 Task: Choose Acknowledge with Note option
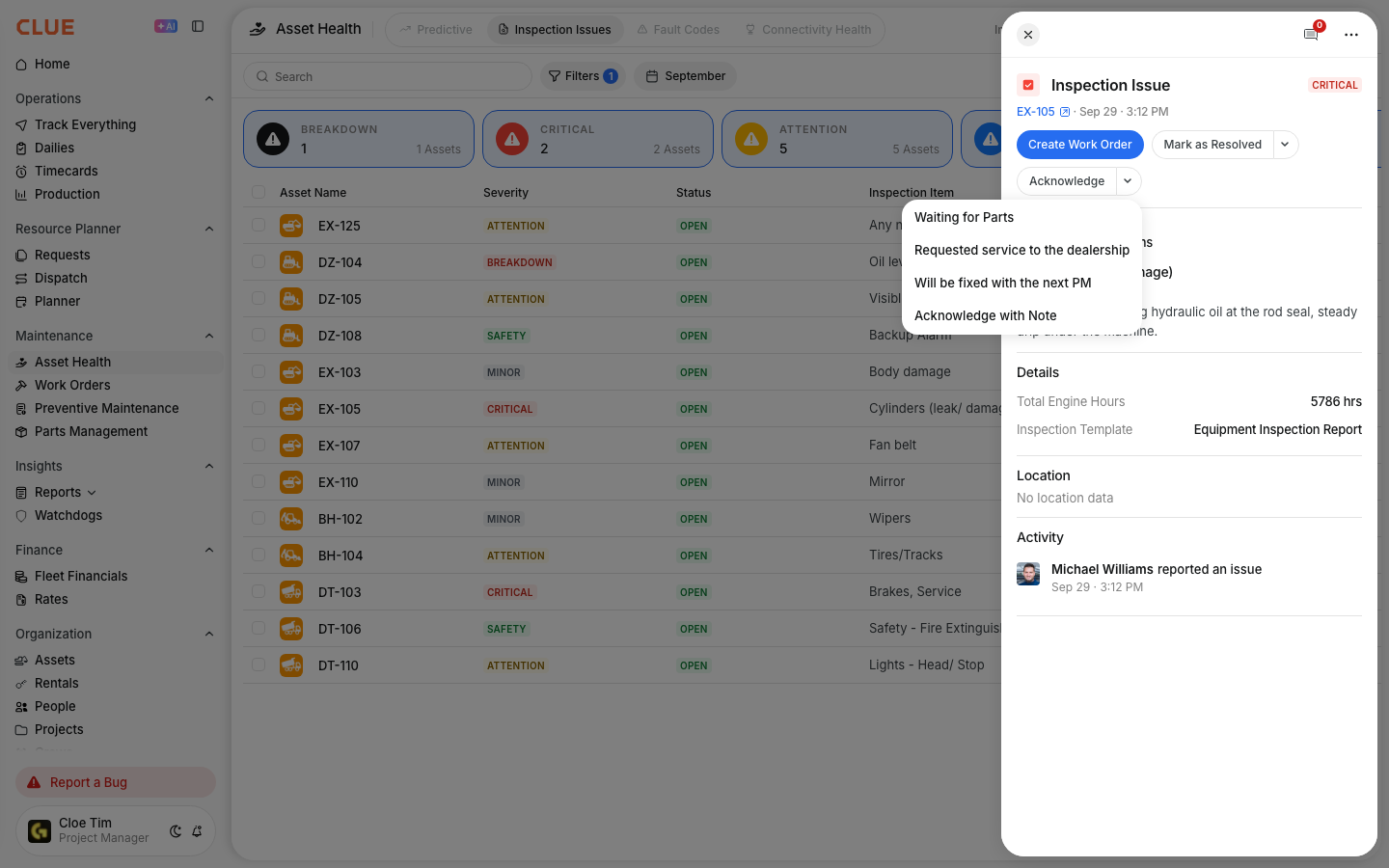tap(1021, 316)
